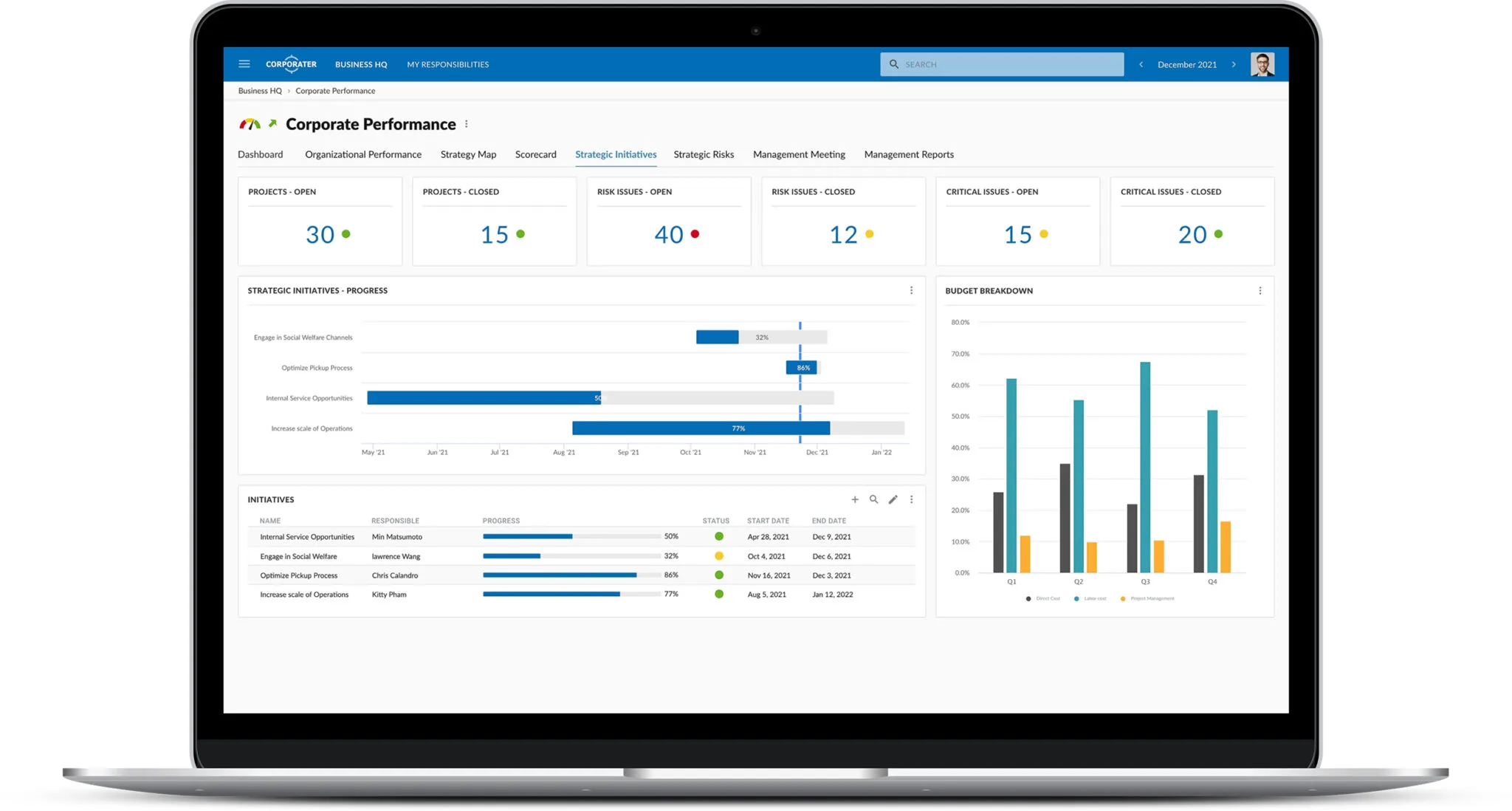
Task: Click Business HQ breadcrumb link
Action: pos(260,91)
